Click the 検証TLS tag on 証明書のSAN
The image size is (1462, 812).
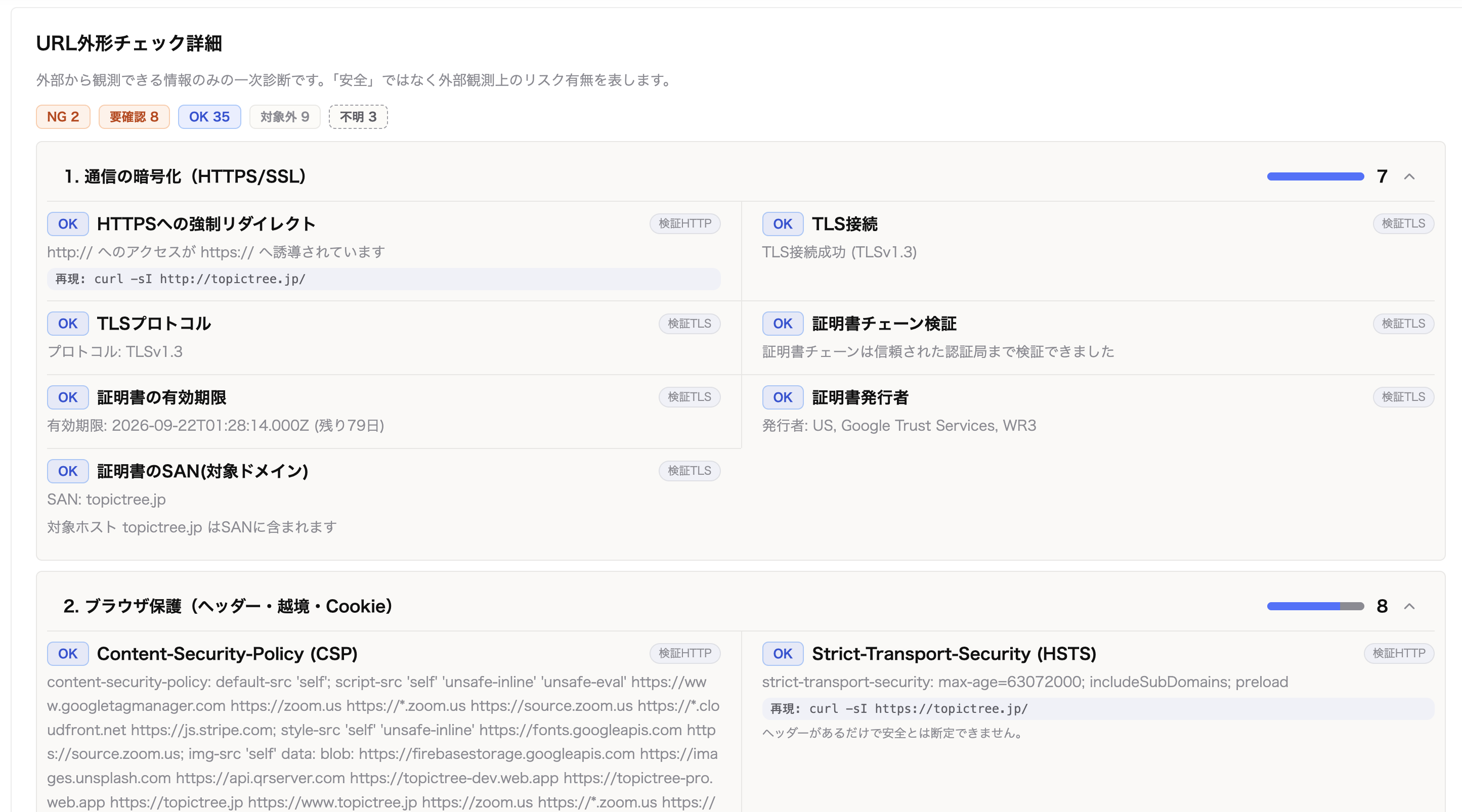pyautogui.click(x=690, y=471)
